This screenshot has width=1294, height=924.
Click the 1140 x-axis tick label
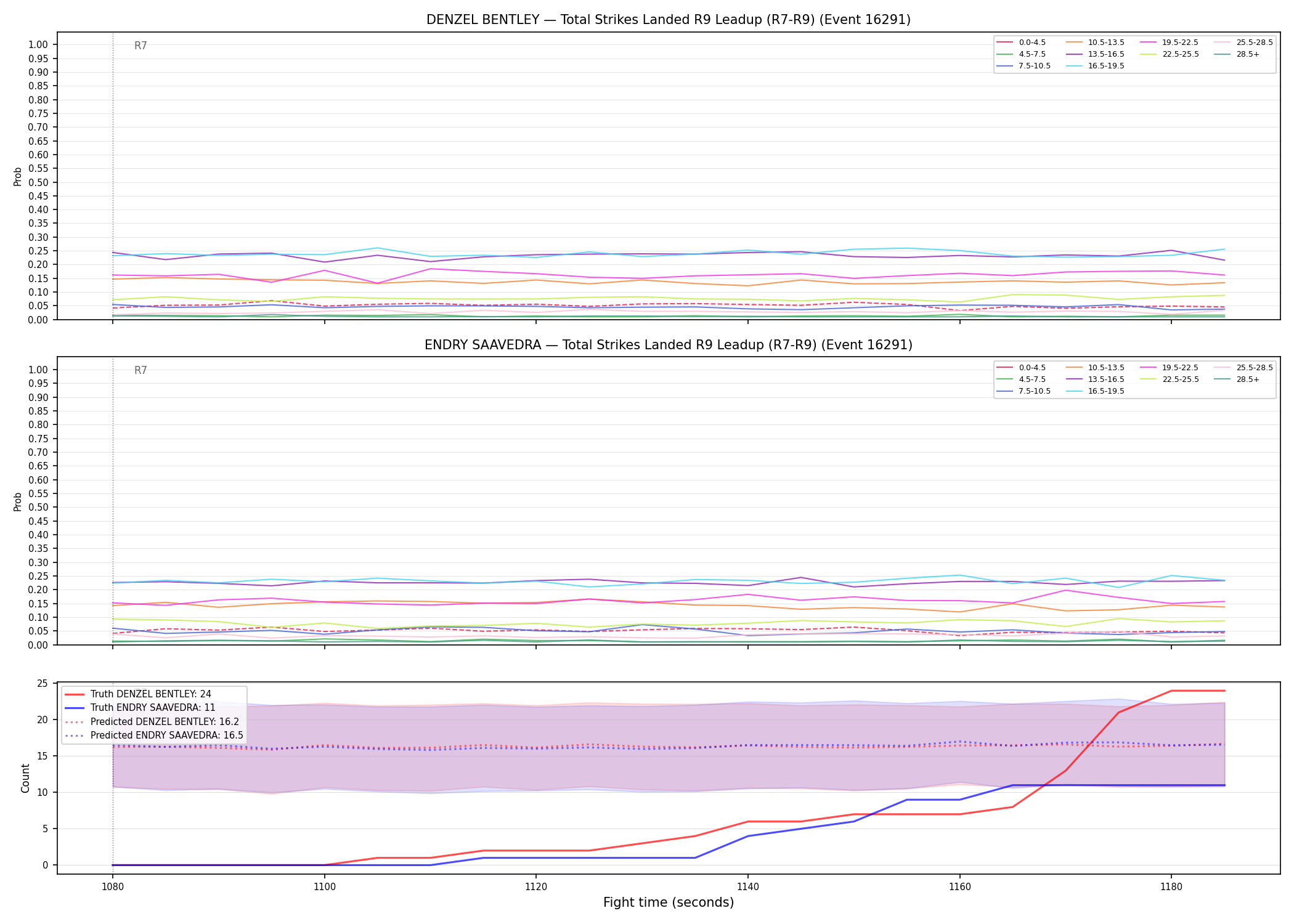(748, 887)
